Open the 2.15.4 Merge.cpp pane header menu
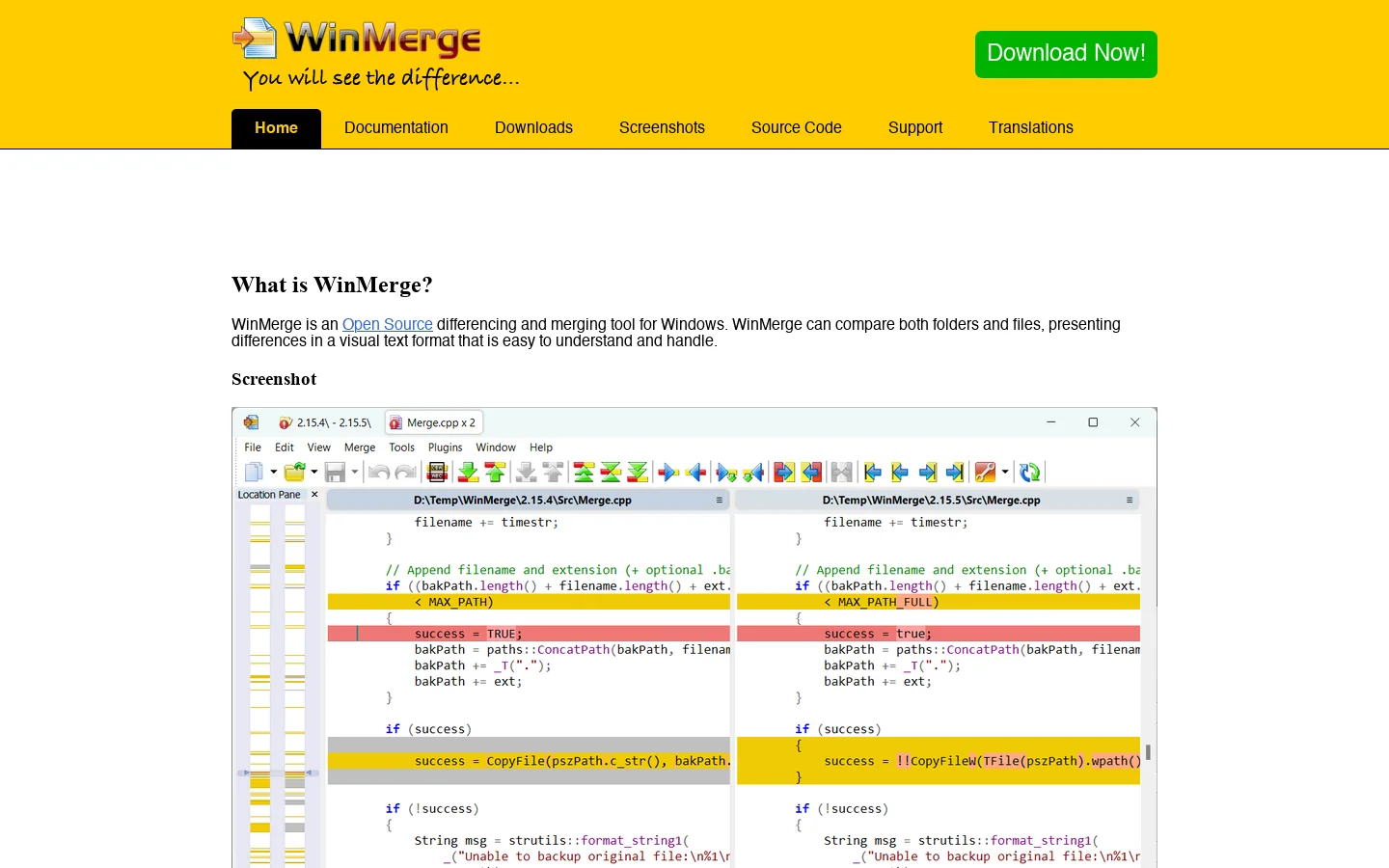The width and height of the screenshot is (1389, 868). [720, 501]
